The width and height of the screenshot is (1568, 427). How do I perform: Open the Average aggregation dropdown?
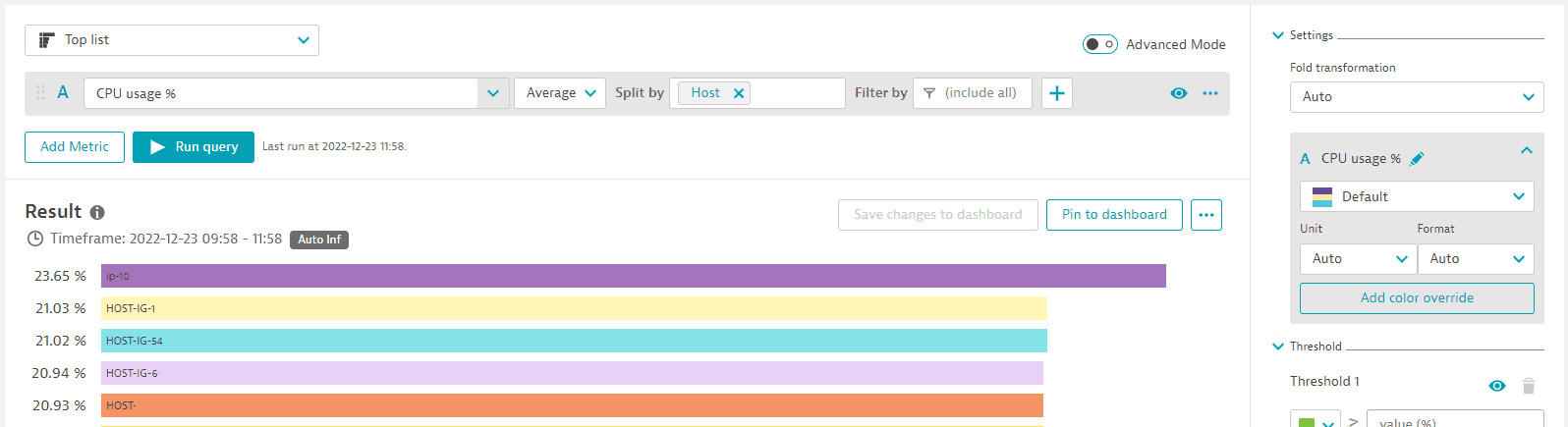coord(560,93)
